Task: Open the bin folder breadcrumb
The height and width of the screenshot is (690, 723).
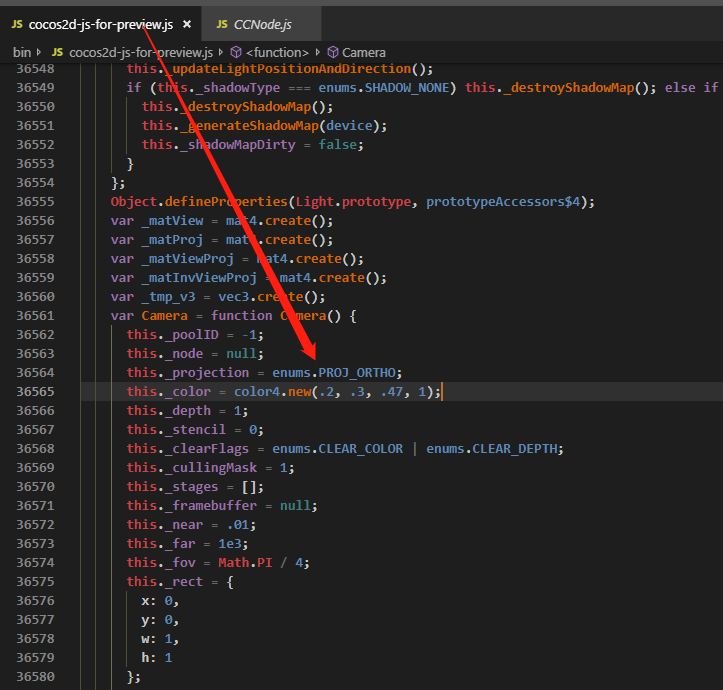Action: [x=21, y=51]
